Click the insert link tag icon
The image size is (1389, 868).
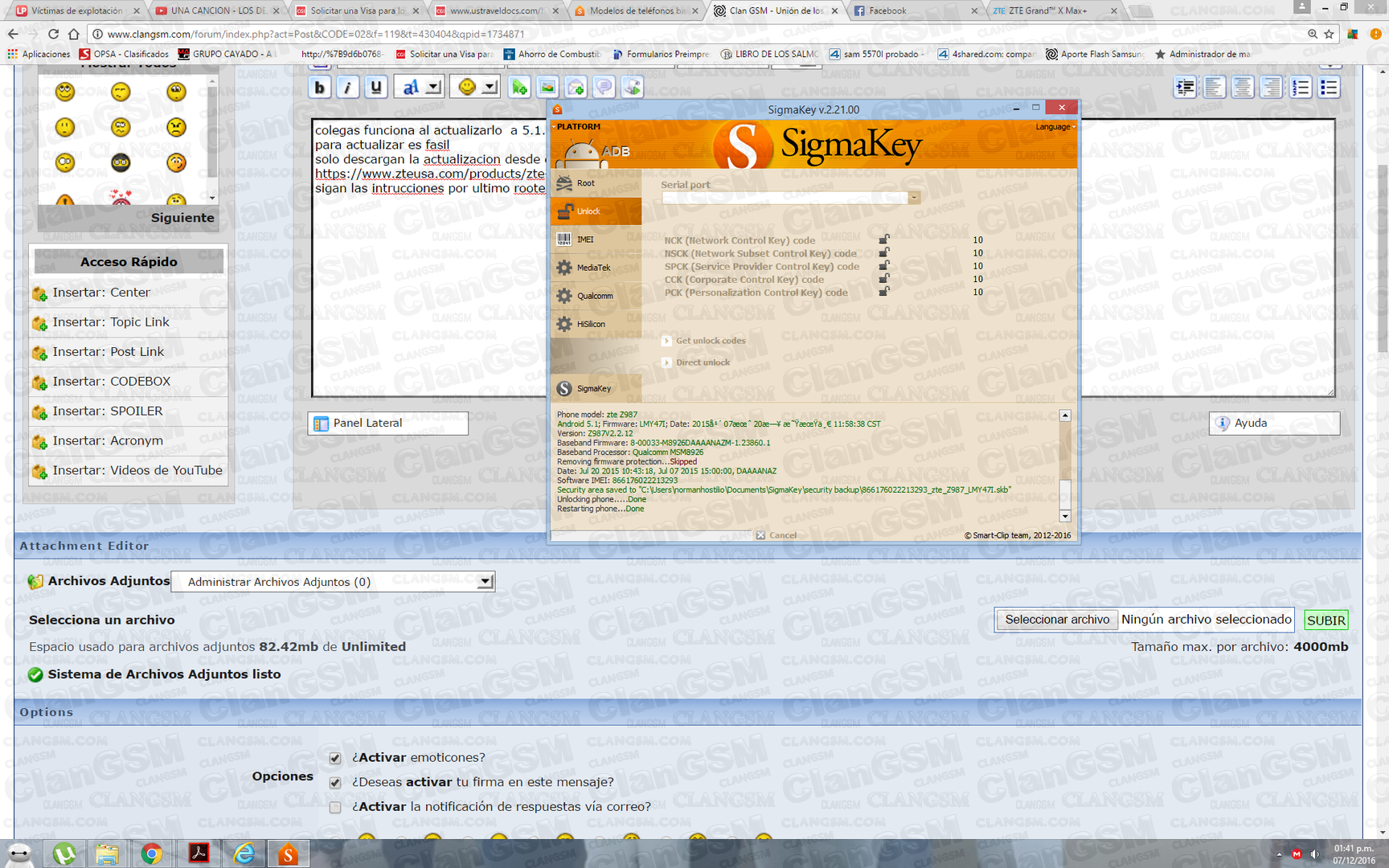[519, 88]
